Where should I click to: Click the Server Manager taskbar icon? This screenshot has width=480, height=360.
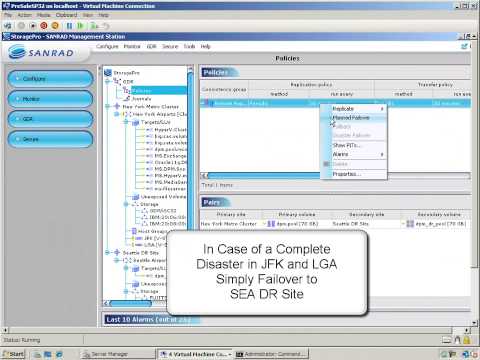point(86,354)
